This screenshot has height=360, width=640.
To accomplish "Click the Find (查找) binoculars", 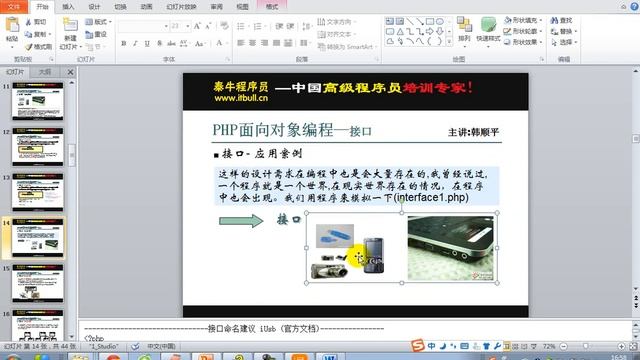I will click(x=561, y=20).
